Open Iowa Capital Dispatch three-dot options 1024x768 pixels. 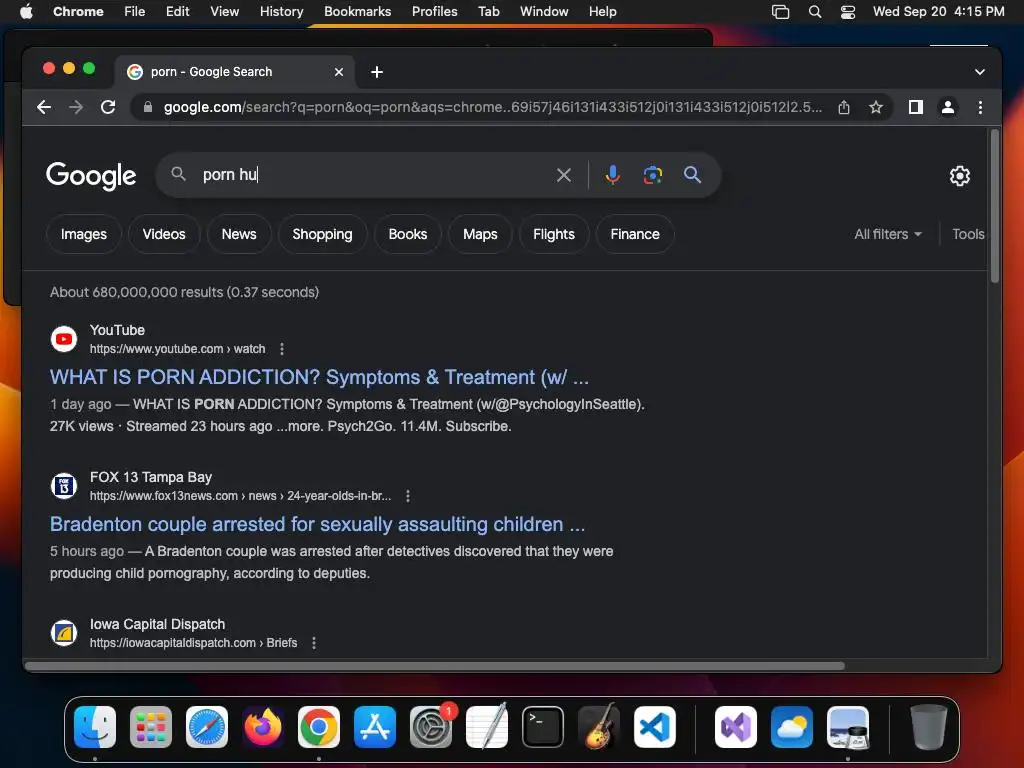pos(314,643)
